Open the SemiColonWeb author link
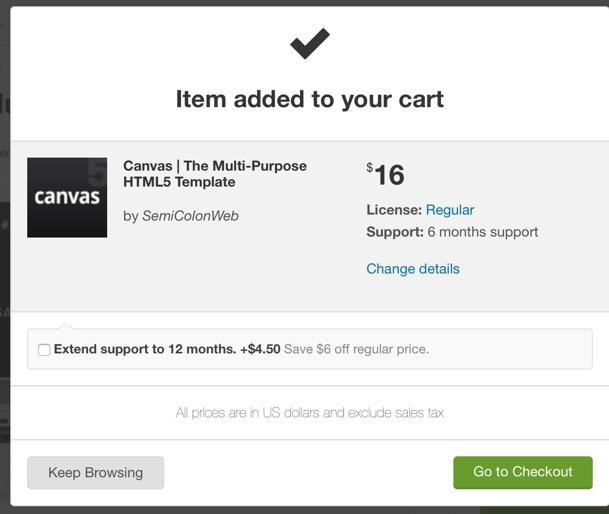This screenshot has height=514, width=609. 190,216
